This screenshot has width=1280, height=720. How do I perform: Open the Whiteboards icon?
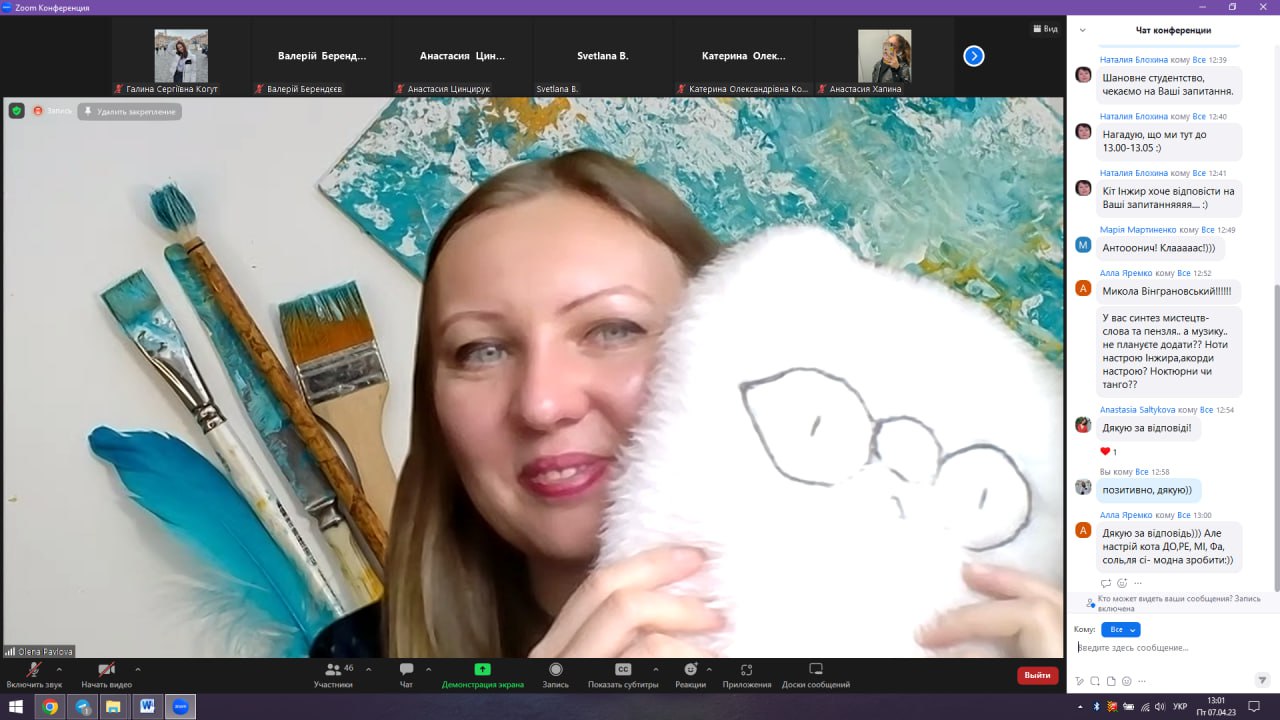[815, 669]
